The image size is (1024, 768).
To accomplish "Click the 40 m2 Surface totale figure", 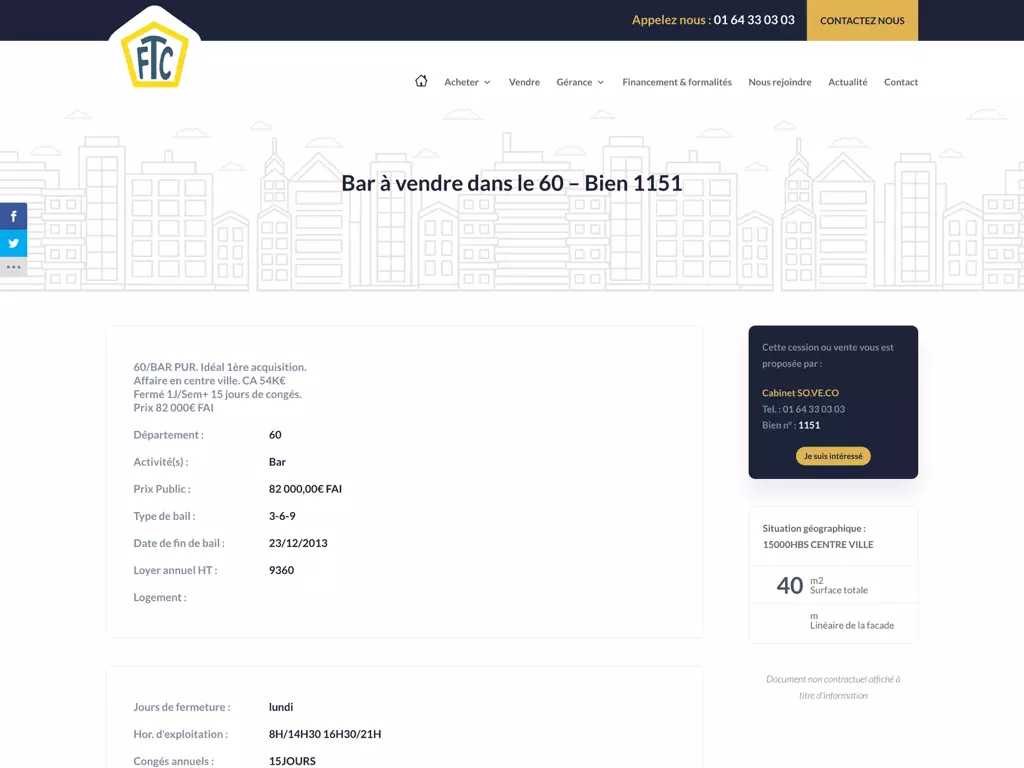I will 790,585.
